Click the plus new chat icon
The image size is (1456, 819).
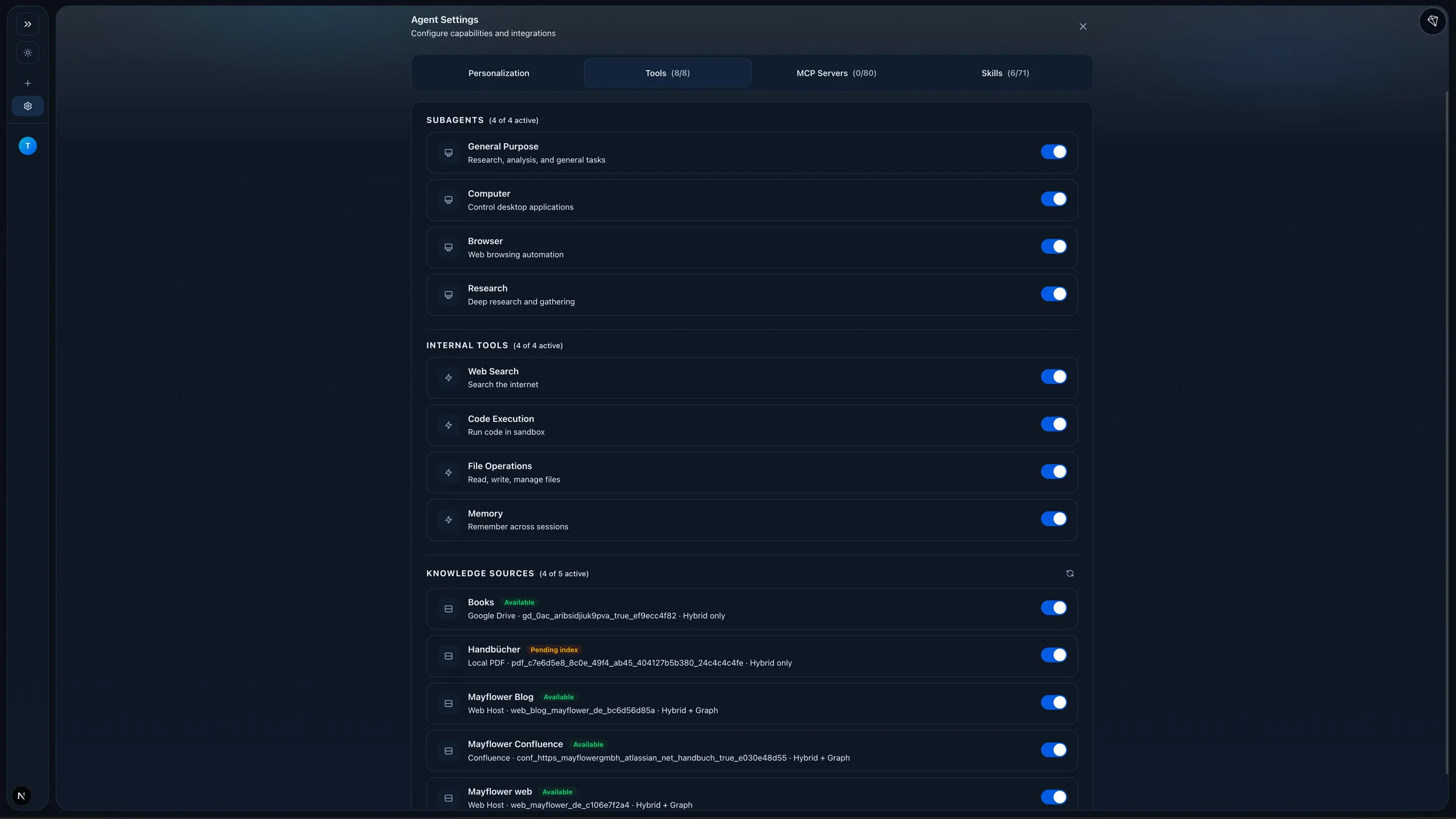pyautogui.click(x=27, y=83)
